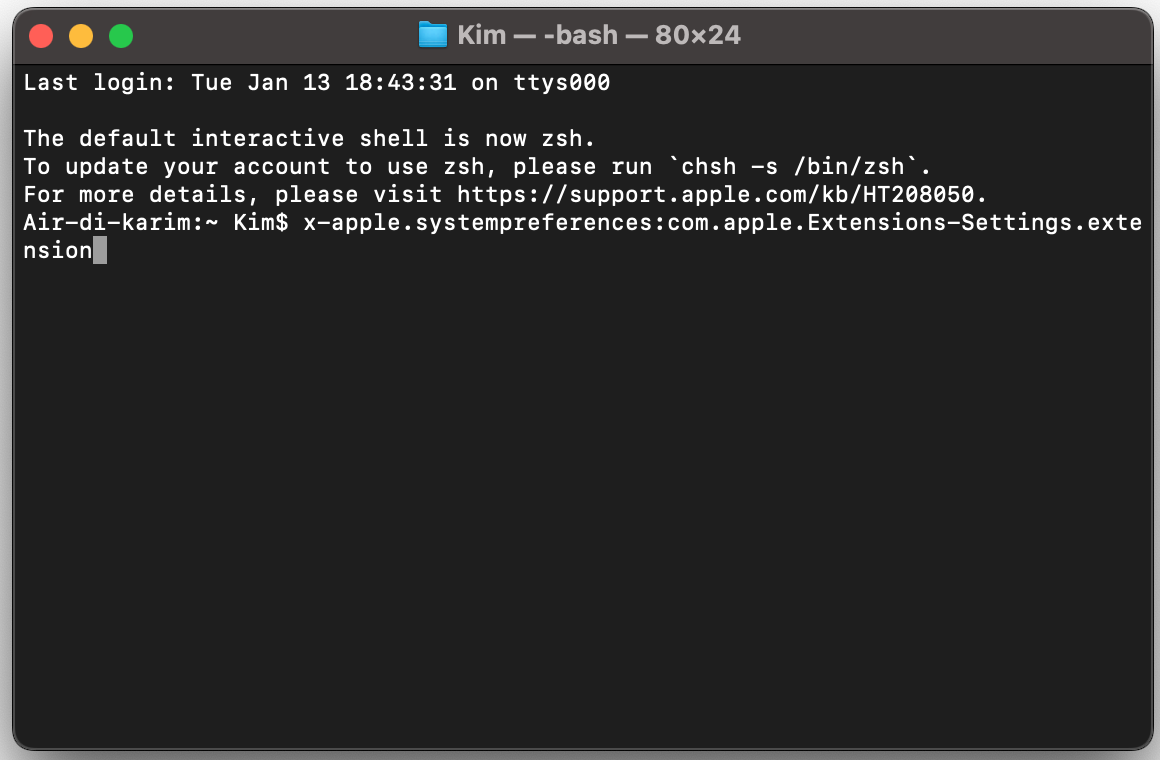Click the "80×24" size in title bar

pyautogui.click(x=698, y=35)
